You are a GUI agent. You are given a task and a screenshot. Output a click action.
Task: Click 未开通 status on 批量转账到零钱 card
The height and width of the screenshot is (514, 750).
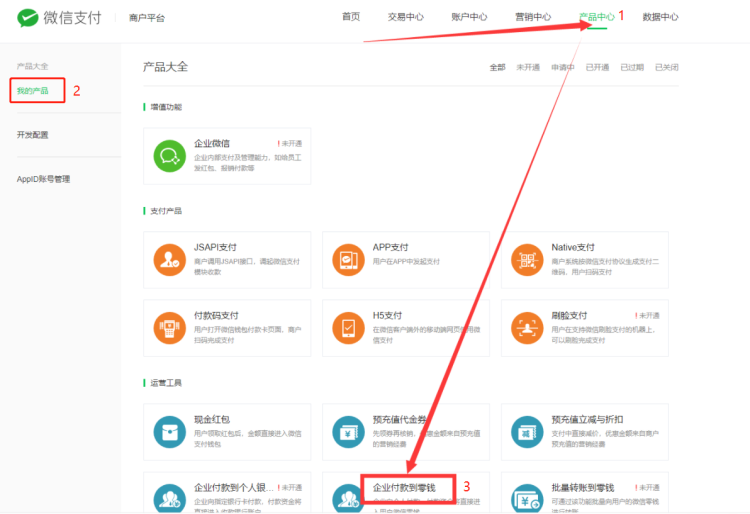(x=647, y=488)
